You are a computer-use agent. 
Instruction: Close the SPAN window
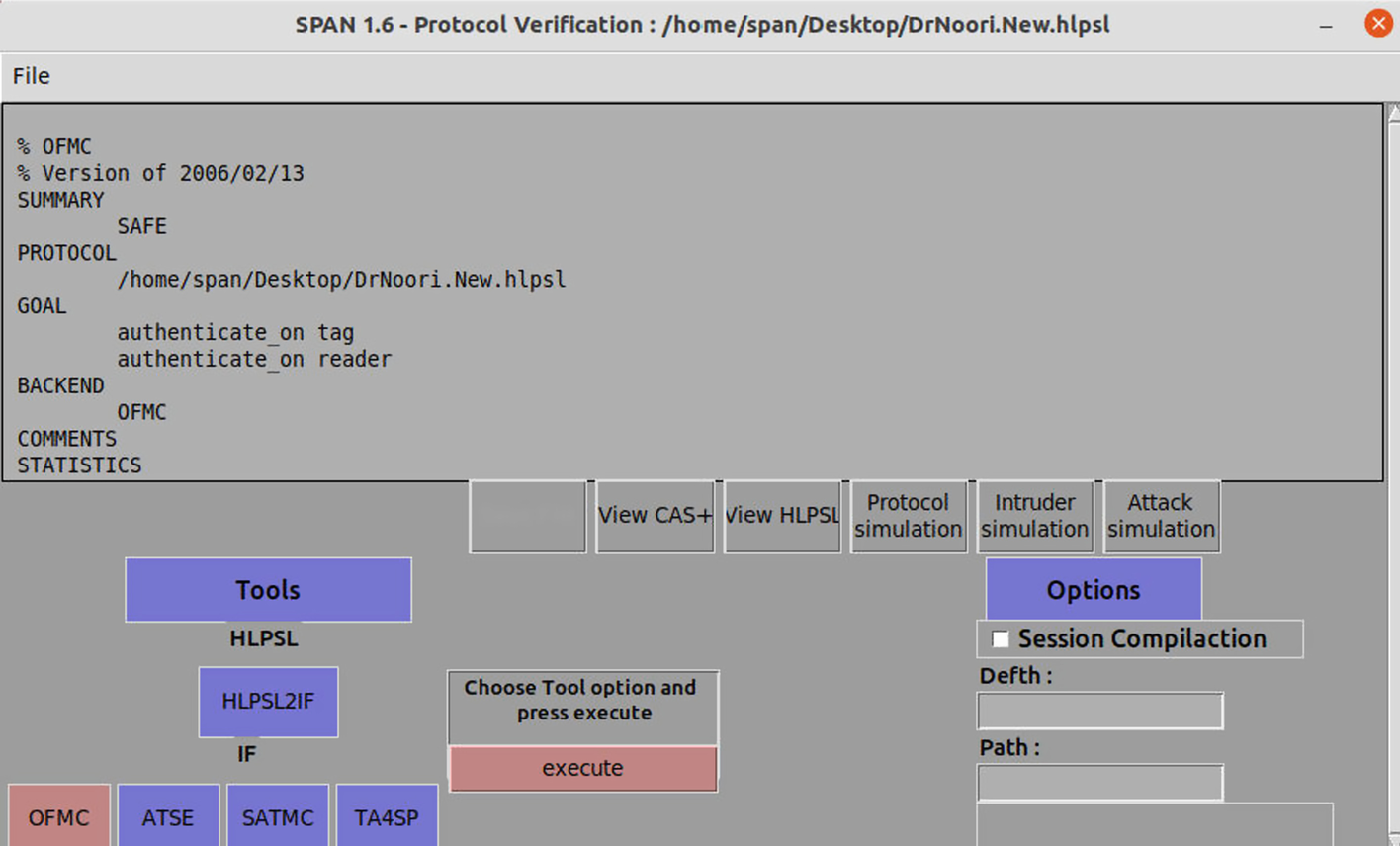1378,23
